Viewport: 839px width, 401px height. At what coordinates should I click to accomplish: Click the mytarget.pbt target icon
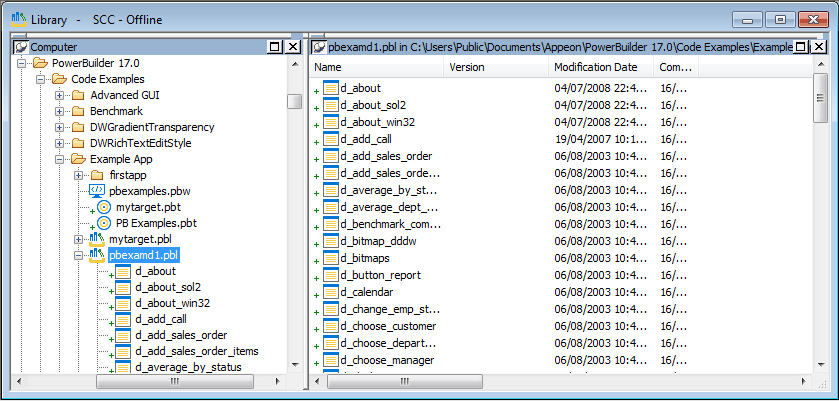pos(104,206)
